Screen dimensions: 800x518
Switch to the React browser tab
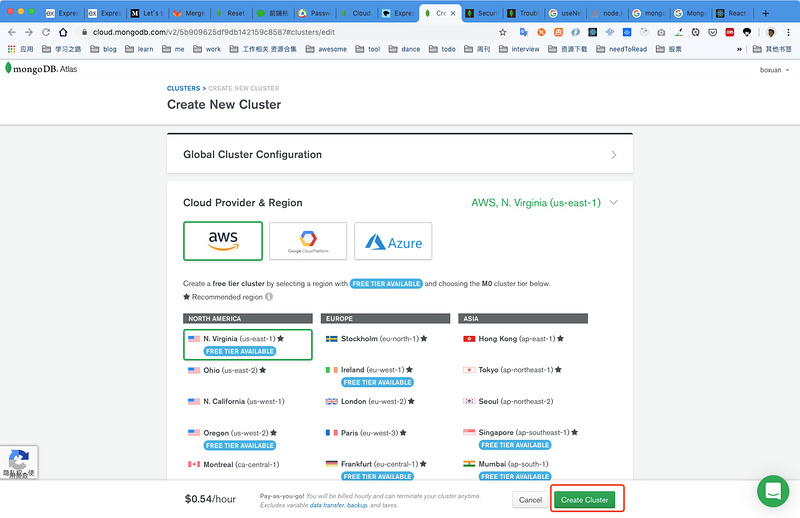click(x=732, y=13)
